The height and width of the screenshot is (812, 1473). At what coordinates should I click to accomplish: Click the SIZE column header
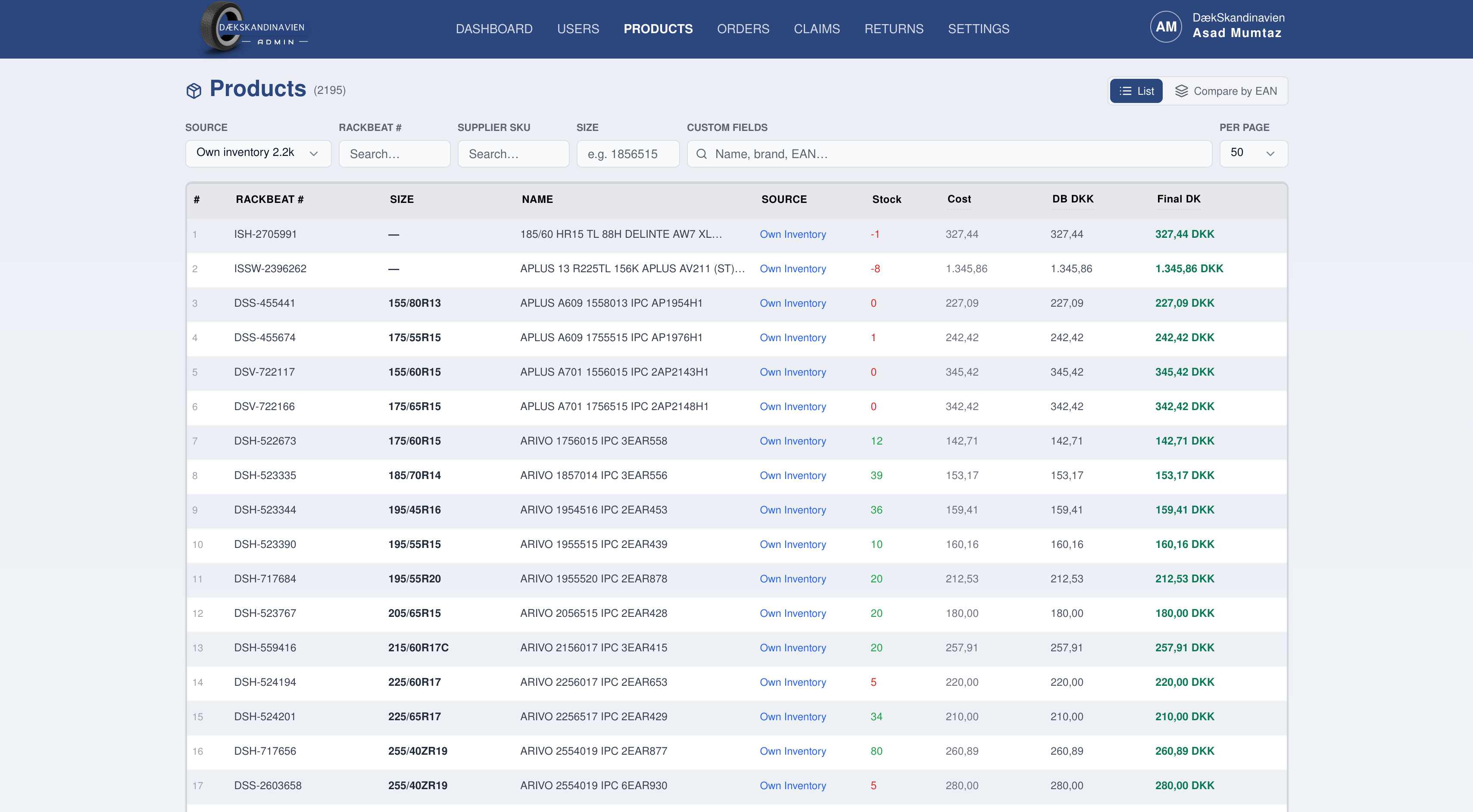401,199
